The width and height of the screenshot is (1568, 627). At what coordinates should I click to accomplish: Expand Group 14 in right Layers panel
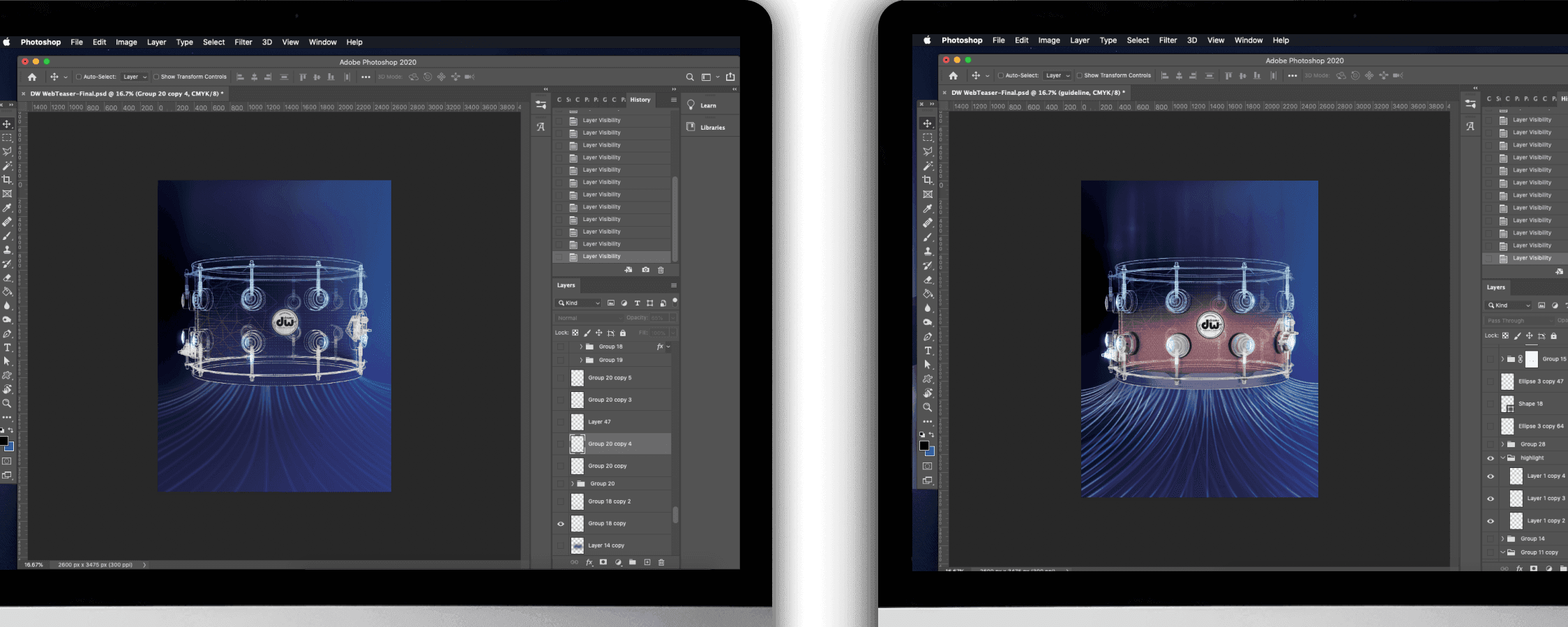(1502, 538)
